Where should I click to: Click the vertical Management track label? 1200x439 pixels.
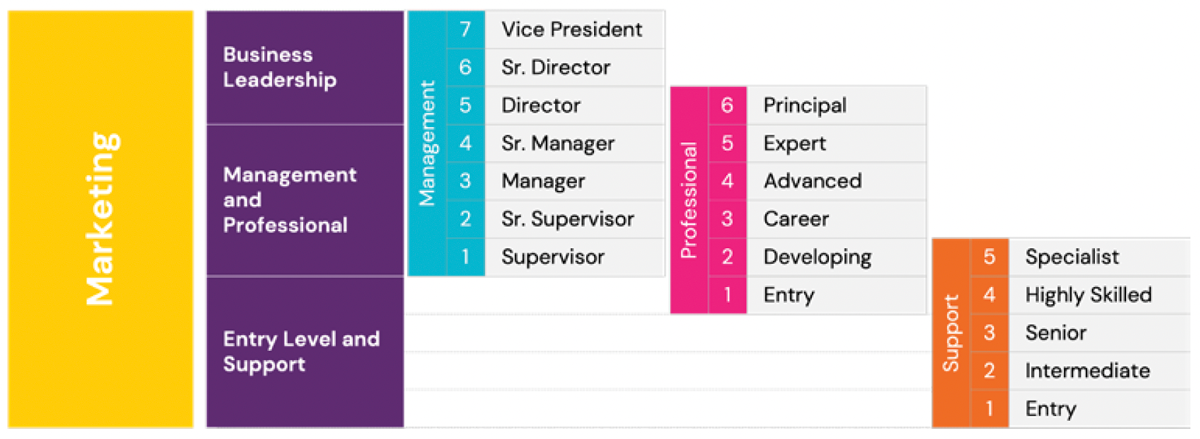(427, 143)
